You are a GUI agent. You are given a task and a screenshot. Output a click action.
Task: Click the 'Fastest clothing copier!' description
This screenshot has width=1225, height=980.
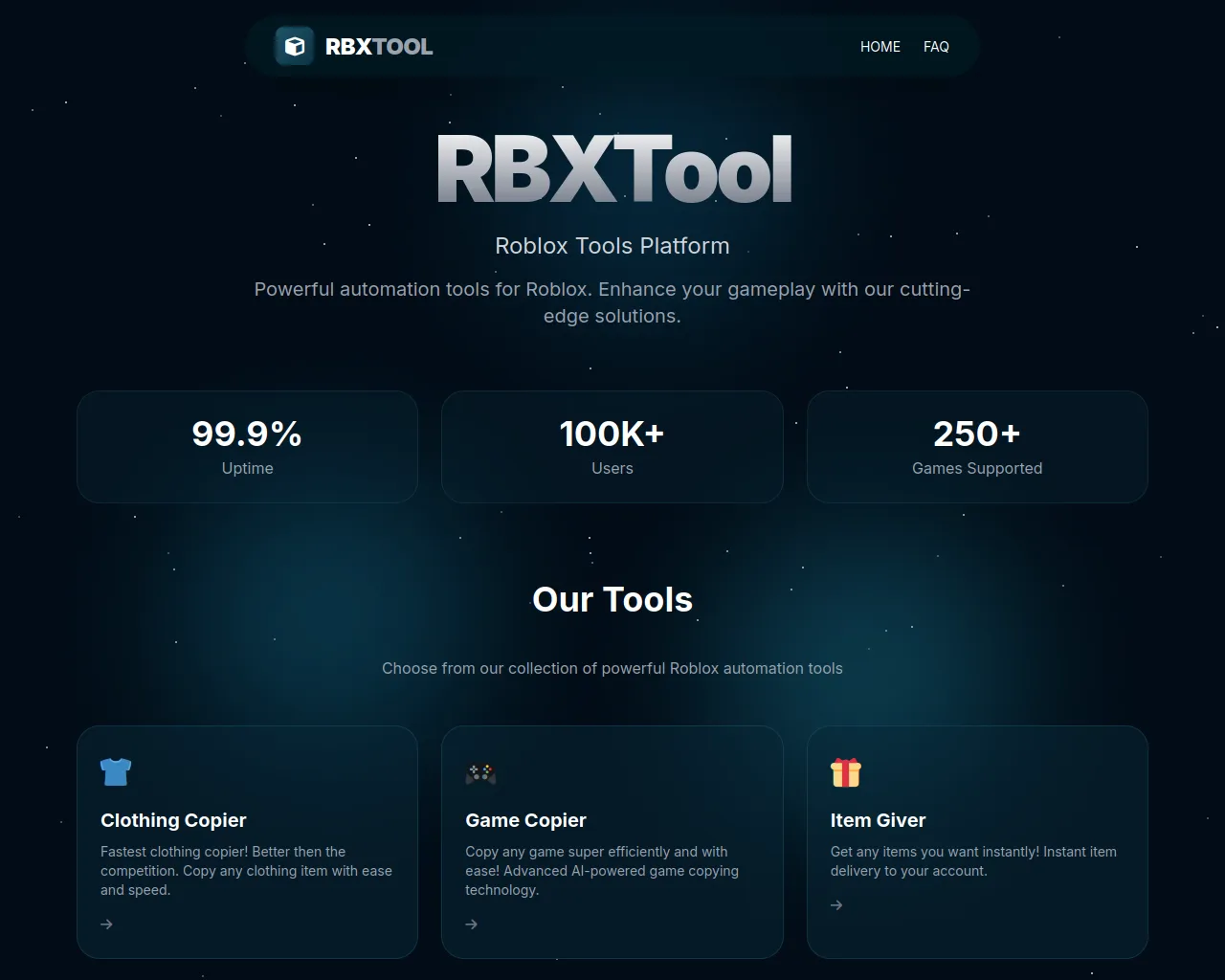[x=247, y=871]
